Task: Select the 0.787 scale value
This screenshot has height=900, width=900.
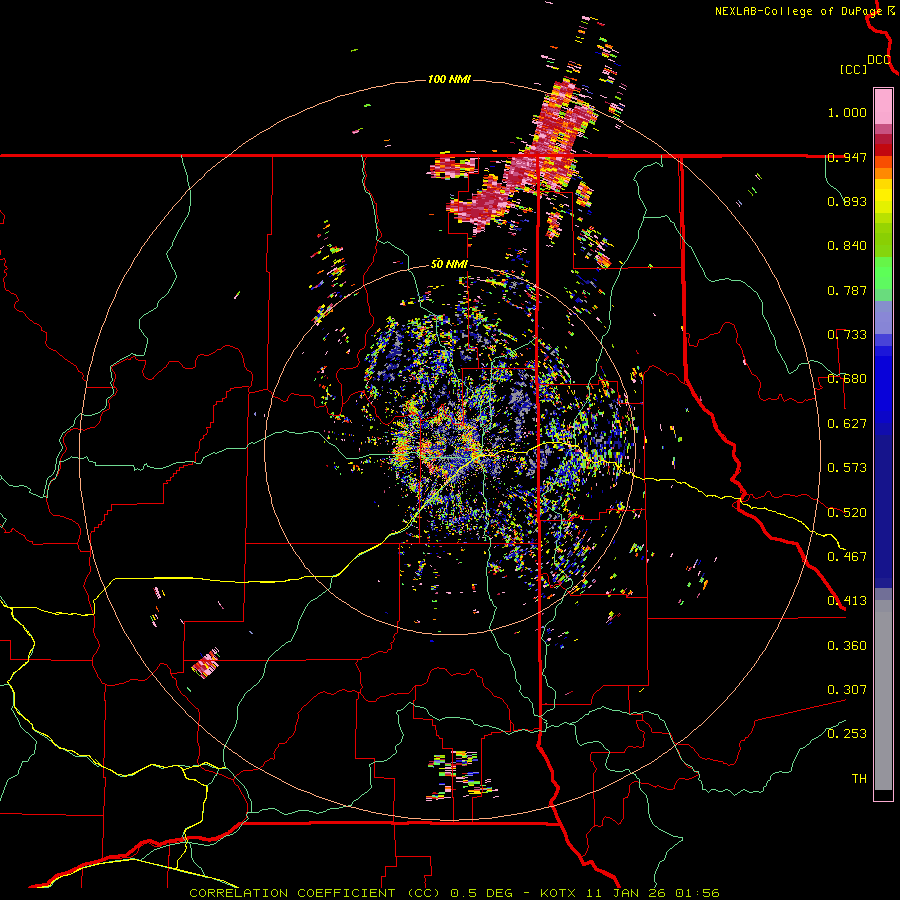Action: (847, 290)
